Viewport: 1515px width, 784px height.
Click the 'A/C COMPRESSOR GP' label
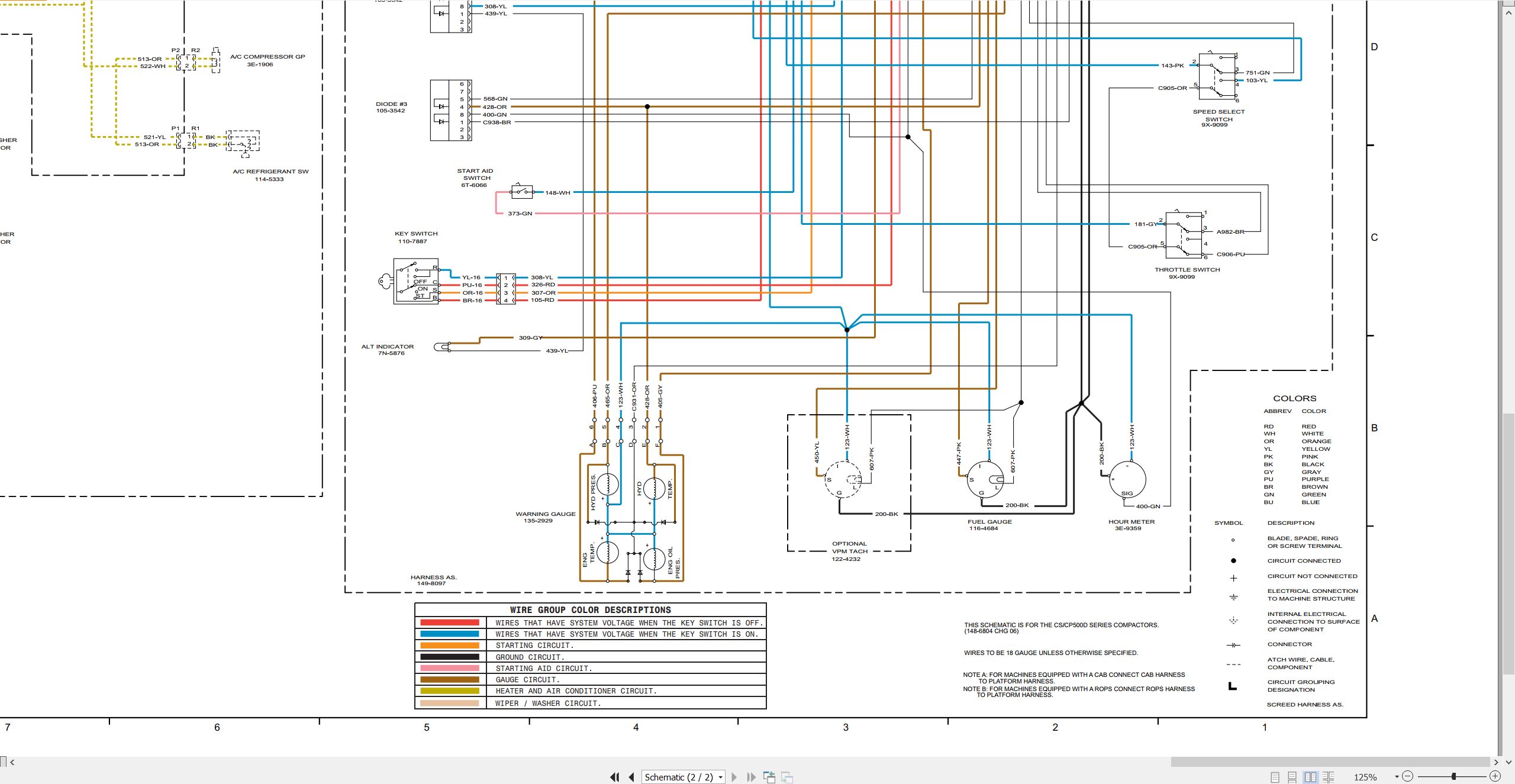267,57
